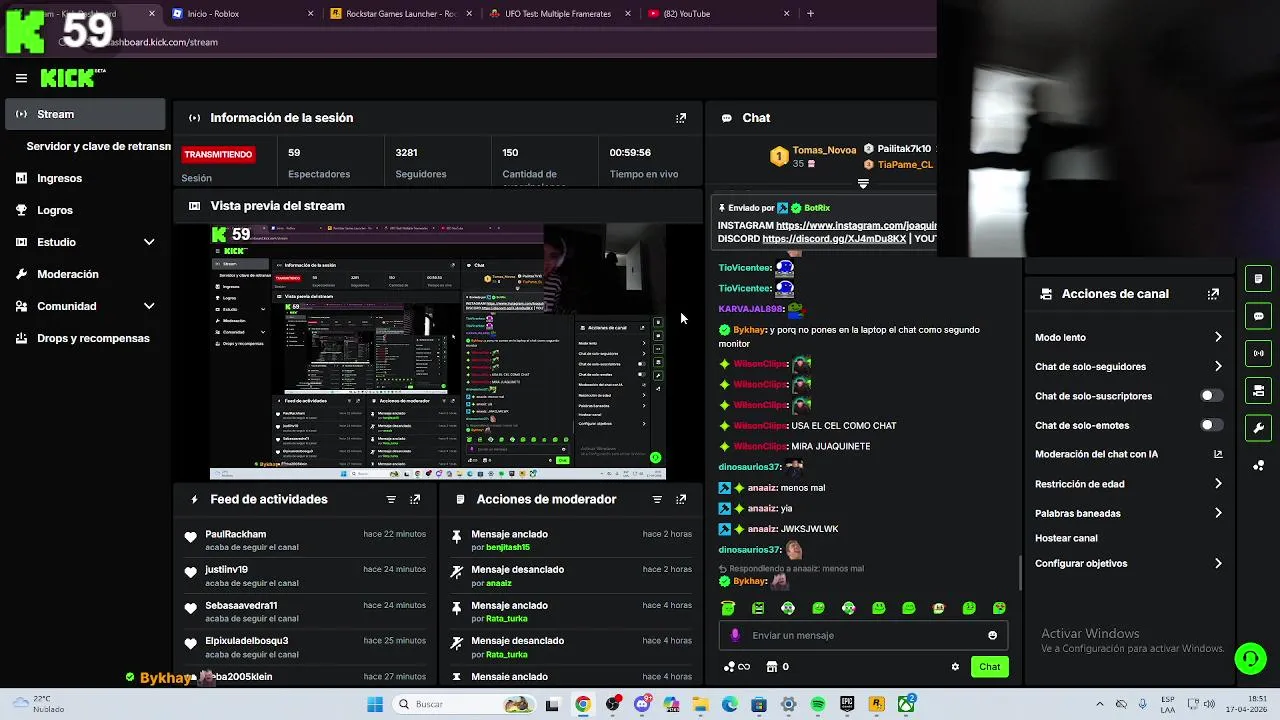Click PaulRackham in activity feed

point(236,534)
